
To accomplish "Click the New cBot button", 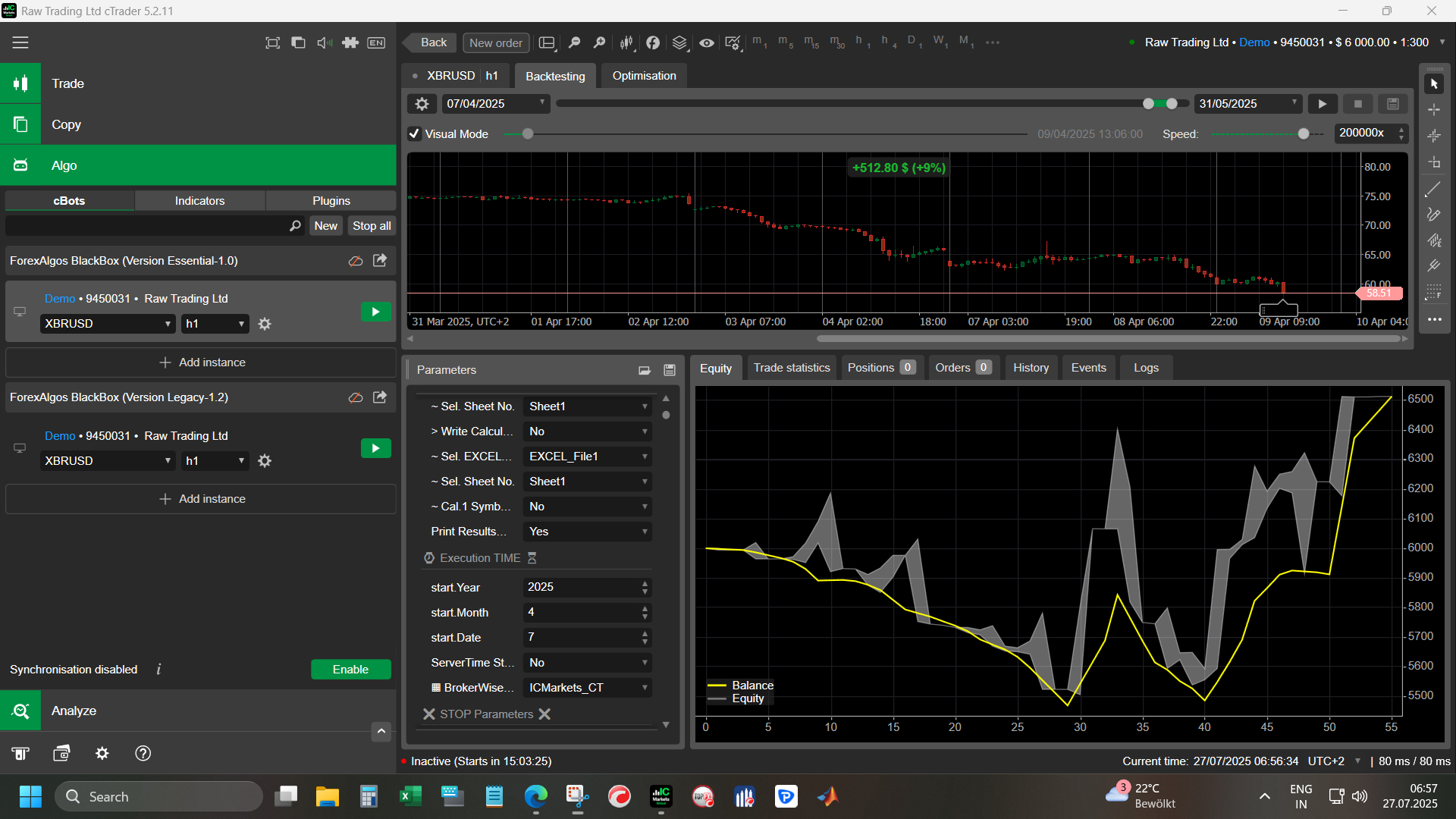I will [326, 226].
